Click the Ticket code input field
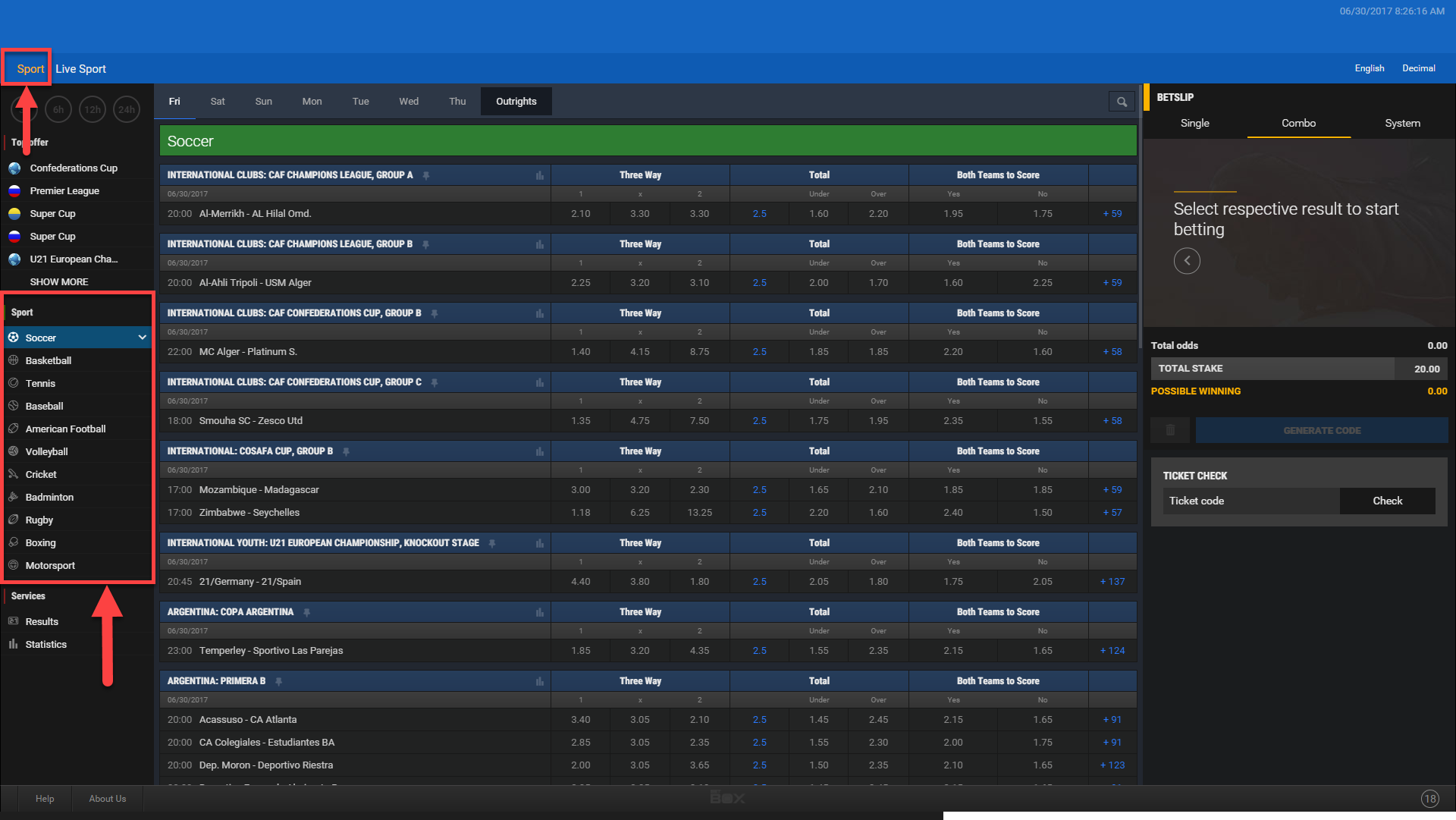1456x820 pixels. click(1251, 501)
